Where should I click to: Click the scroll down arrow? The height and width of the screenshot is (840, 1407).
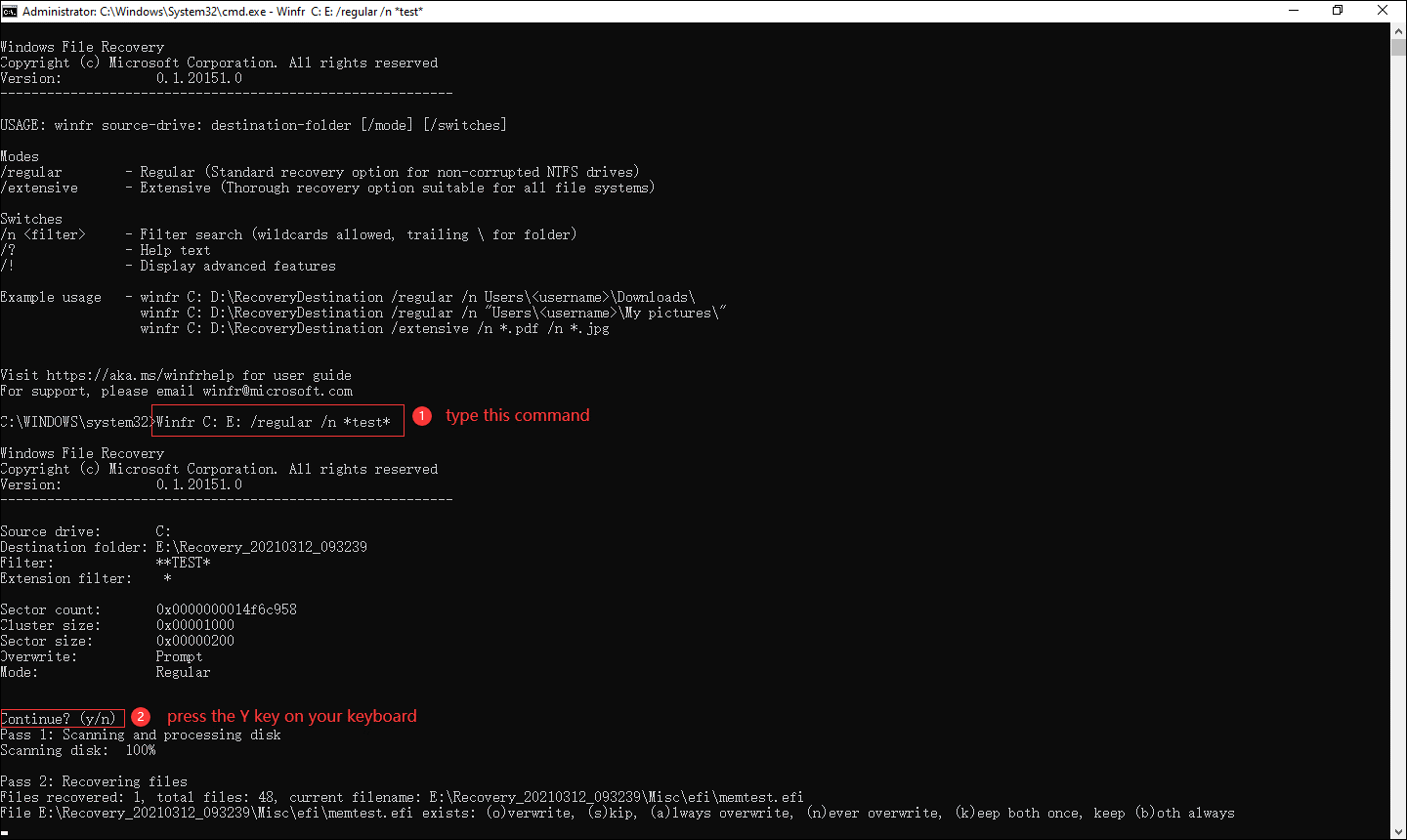(x=1398, y=831)
